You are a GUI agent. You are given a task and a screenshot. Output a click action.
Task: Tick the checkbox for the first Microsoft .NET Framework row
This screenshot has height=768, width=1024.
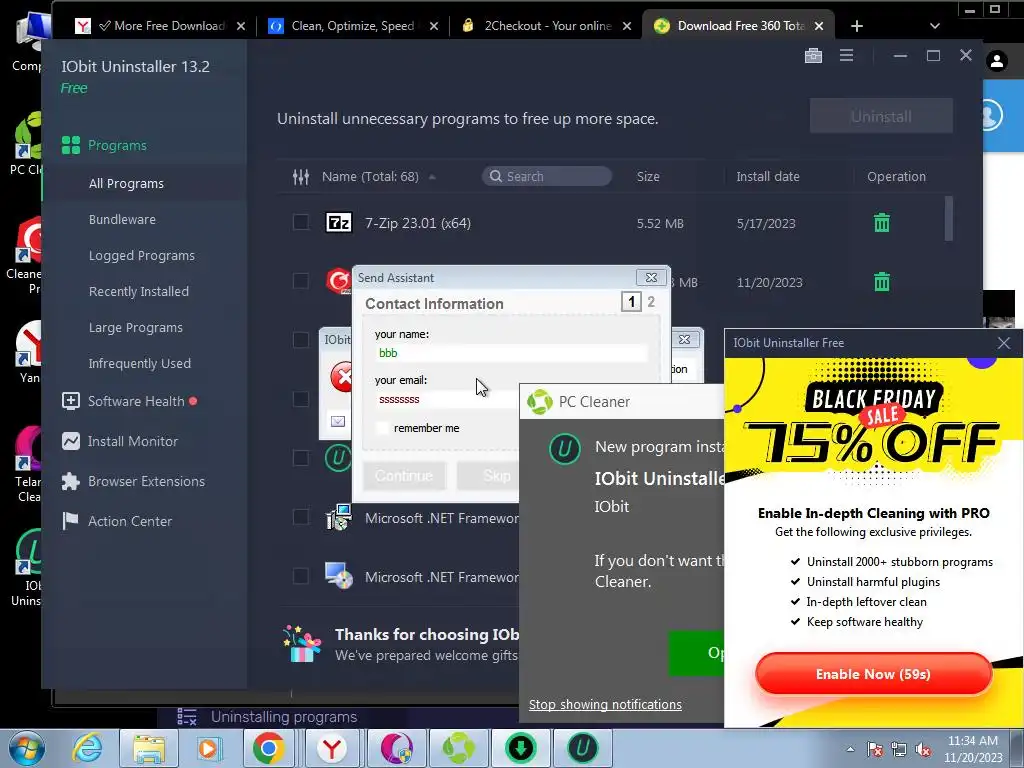coord(300,517)
